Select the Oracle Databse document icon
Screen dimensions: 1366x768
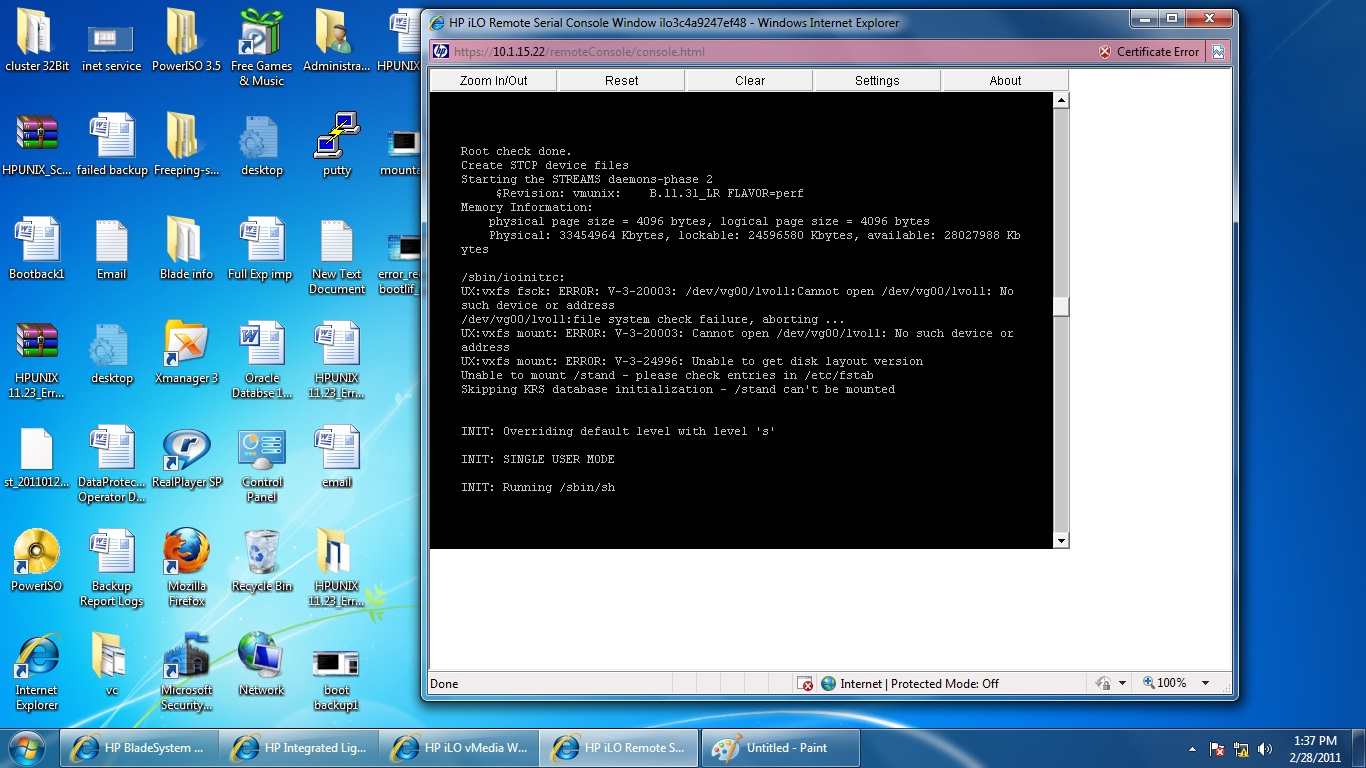click(261, 361)
